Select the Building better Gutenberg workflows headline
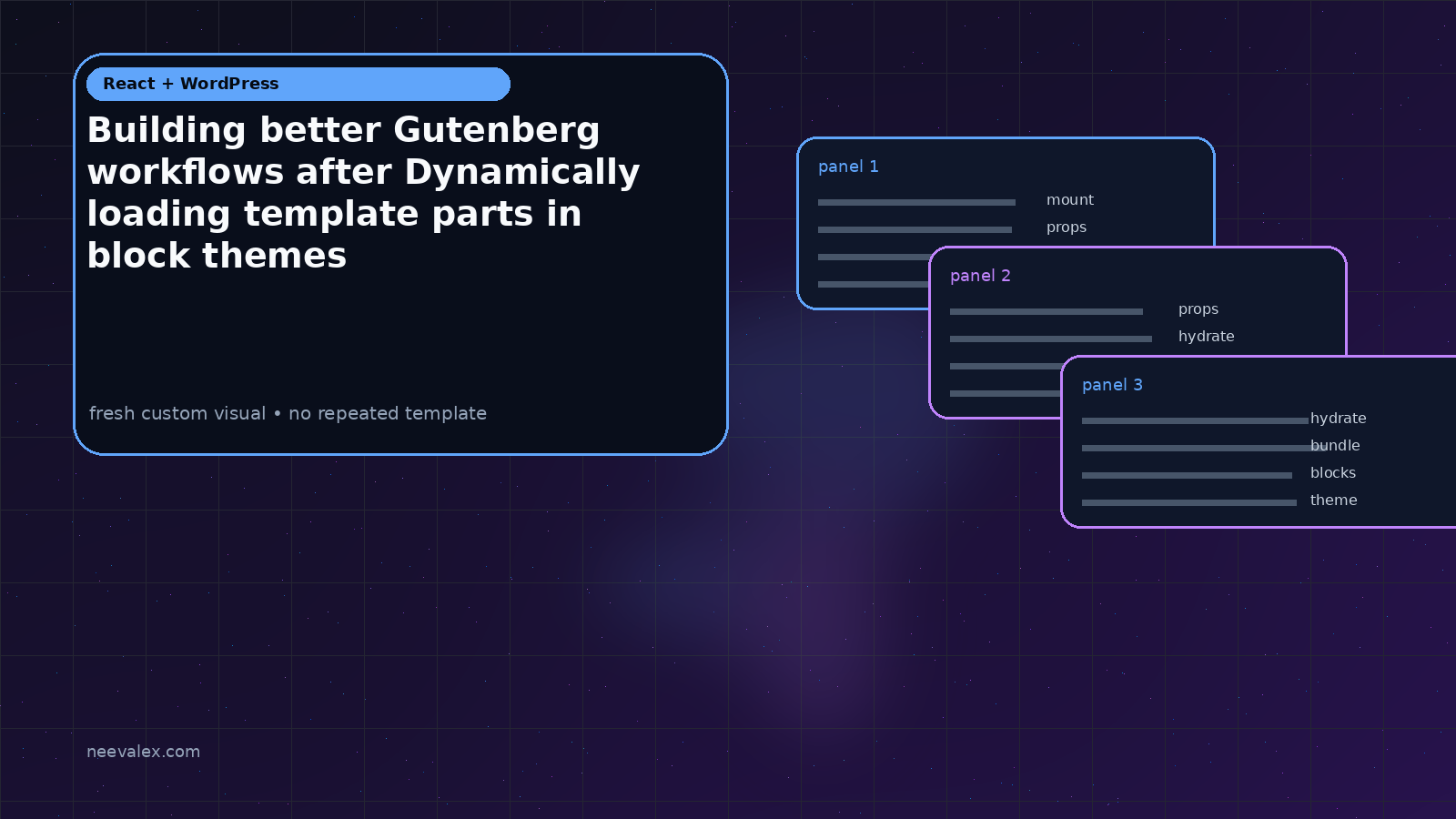The height and width of the screenshot is (819, 1456). click(x=364, y=192)
